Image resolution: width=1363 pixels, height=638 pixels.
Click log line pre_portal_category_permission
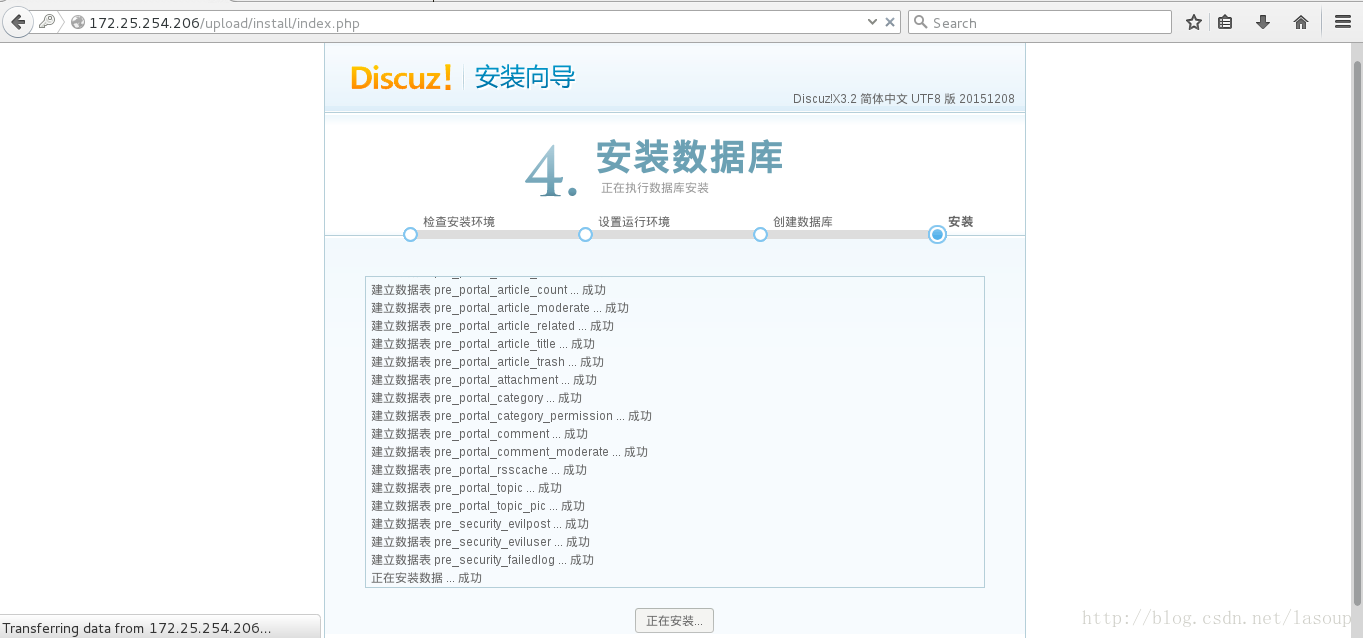click(x=511, y=416)
